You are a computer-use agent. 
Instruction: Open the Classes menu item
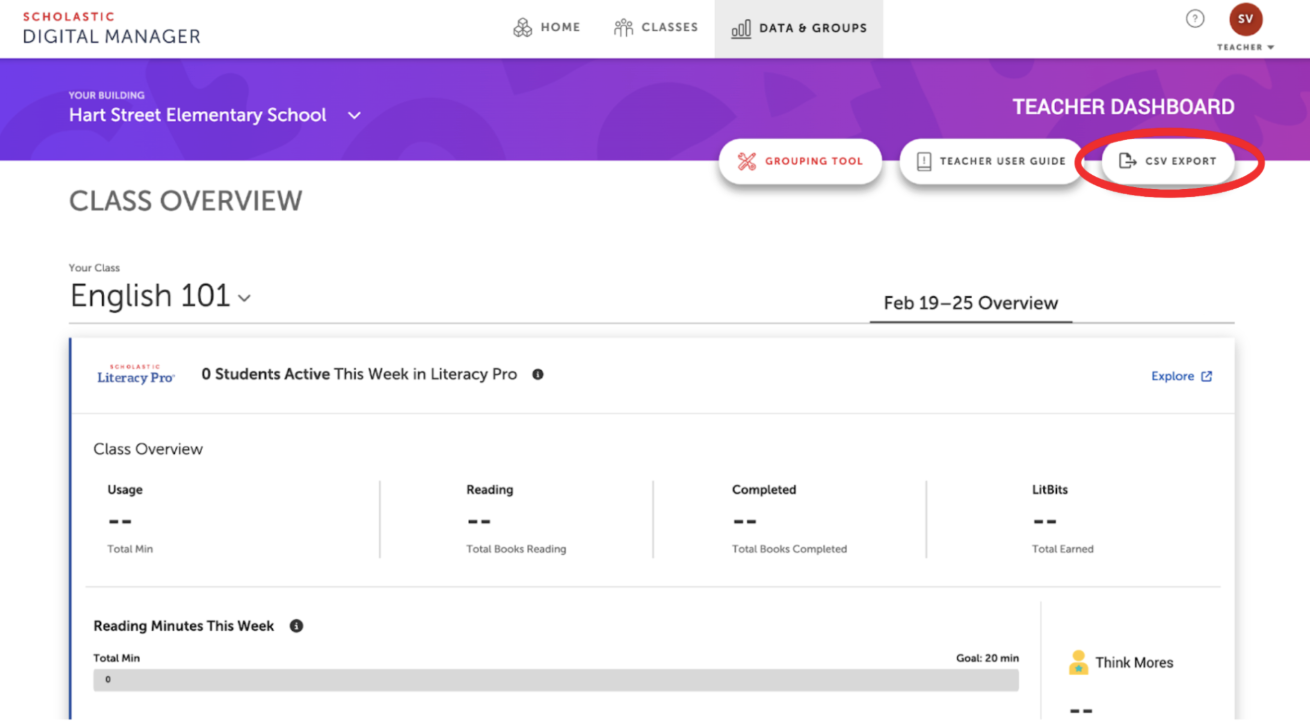pos(656,28)
